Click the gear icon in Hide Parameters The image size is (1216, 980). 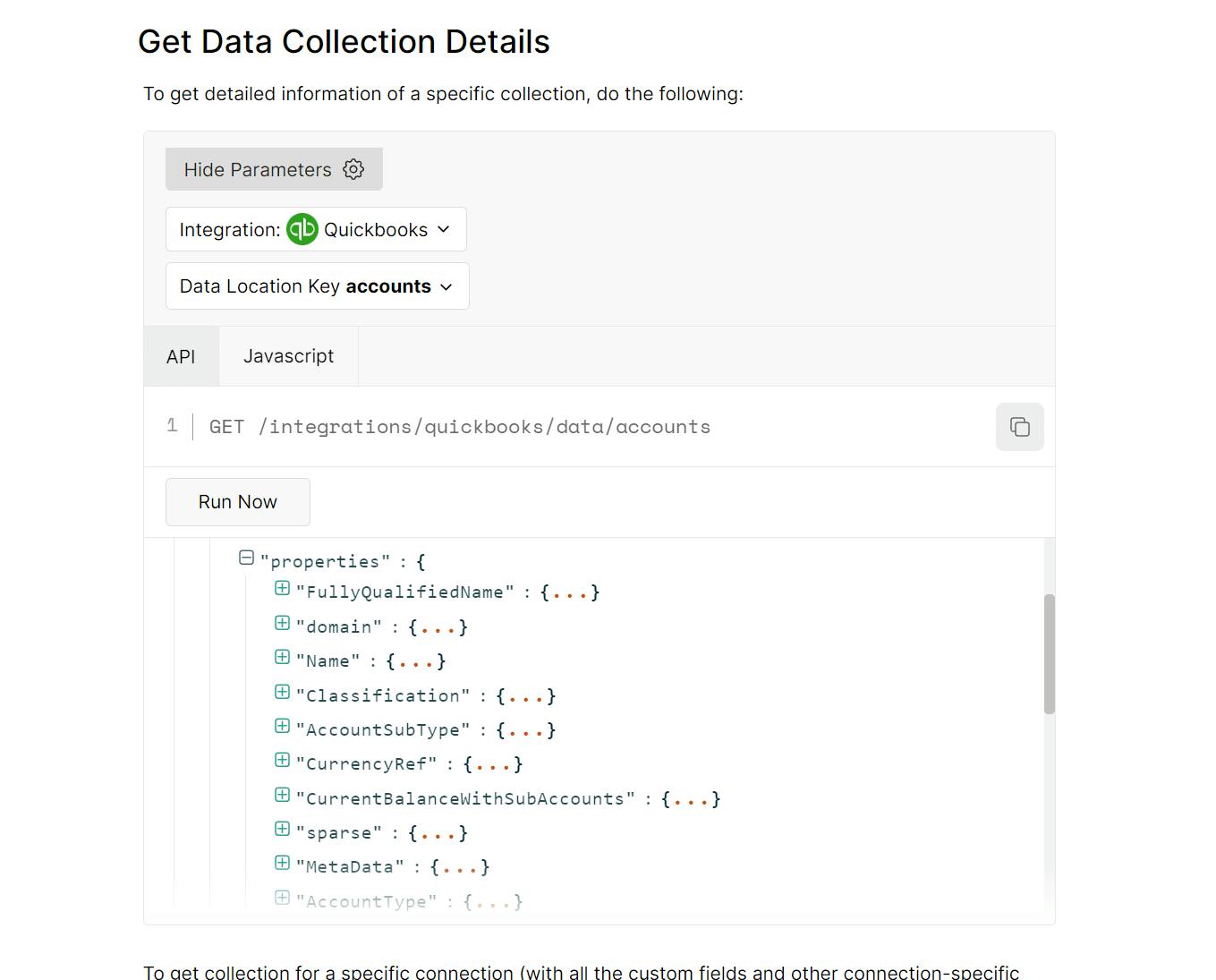coord(353,169)
